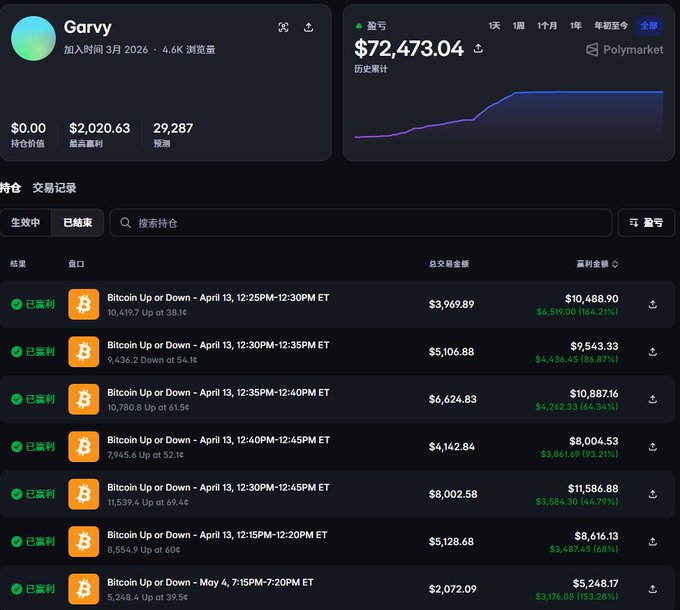Click Bitcoin icon of 12:25PM-12:30PM market

[x=84, y=304]
